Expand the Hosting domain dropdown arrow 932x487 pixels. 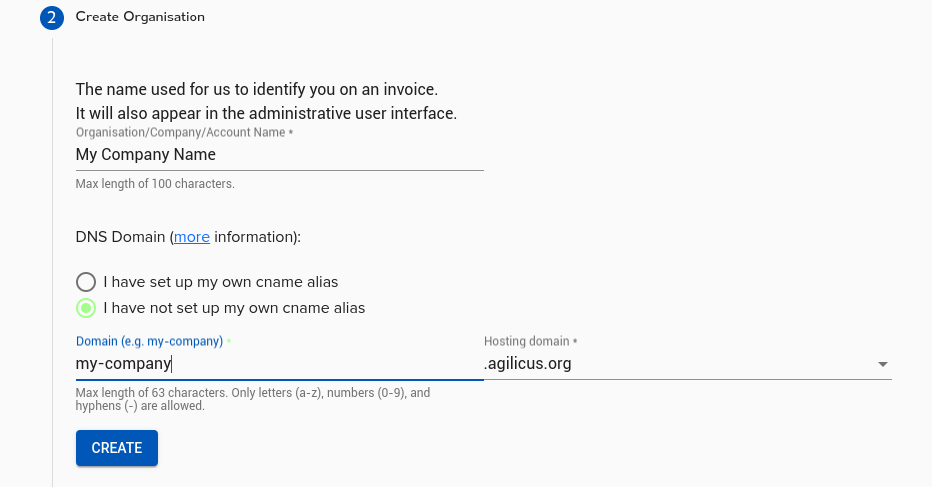[883, 364]
